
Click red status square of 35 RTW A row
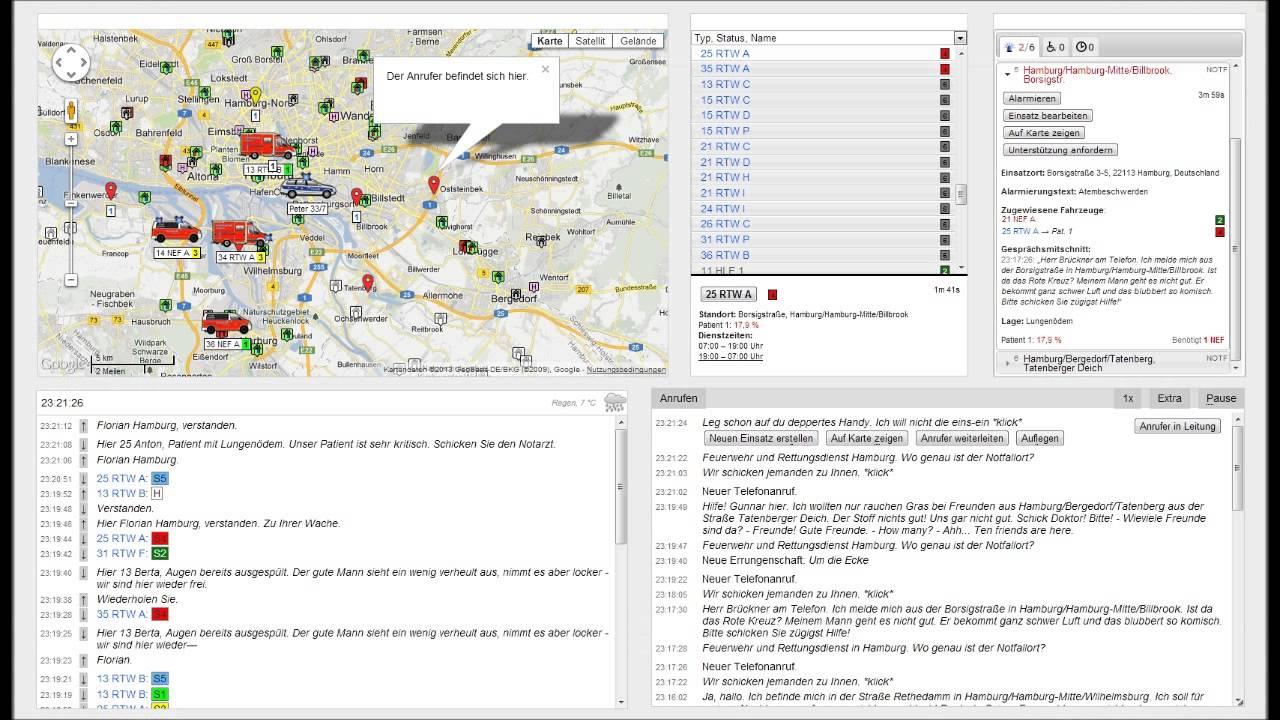(945, 69)
